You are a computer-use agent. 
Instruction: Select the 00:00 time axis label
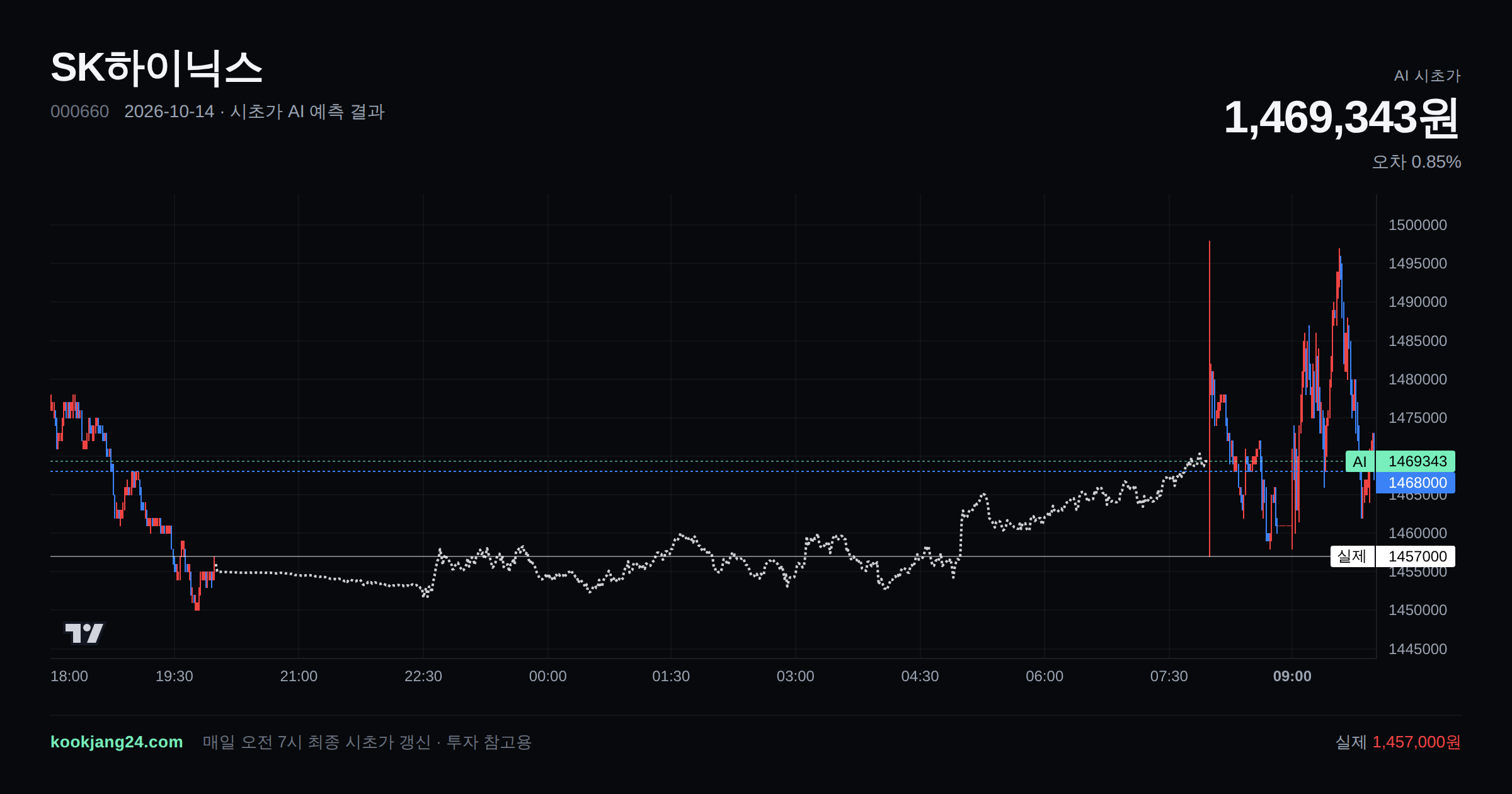point(547,676)
